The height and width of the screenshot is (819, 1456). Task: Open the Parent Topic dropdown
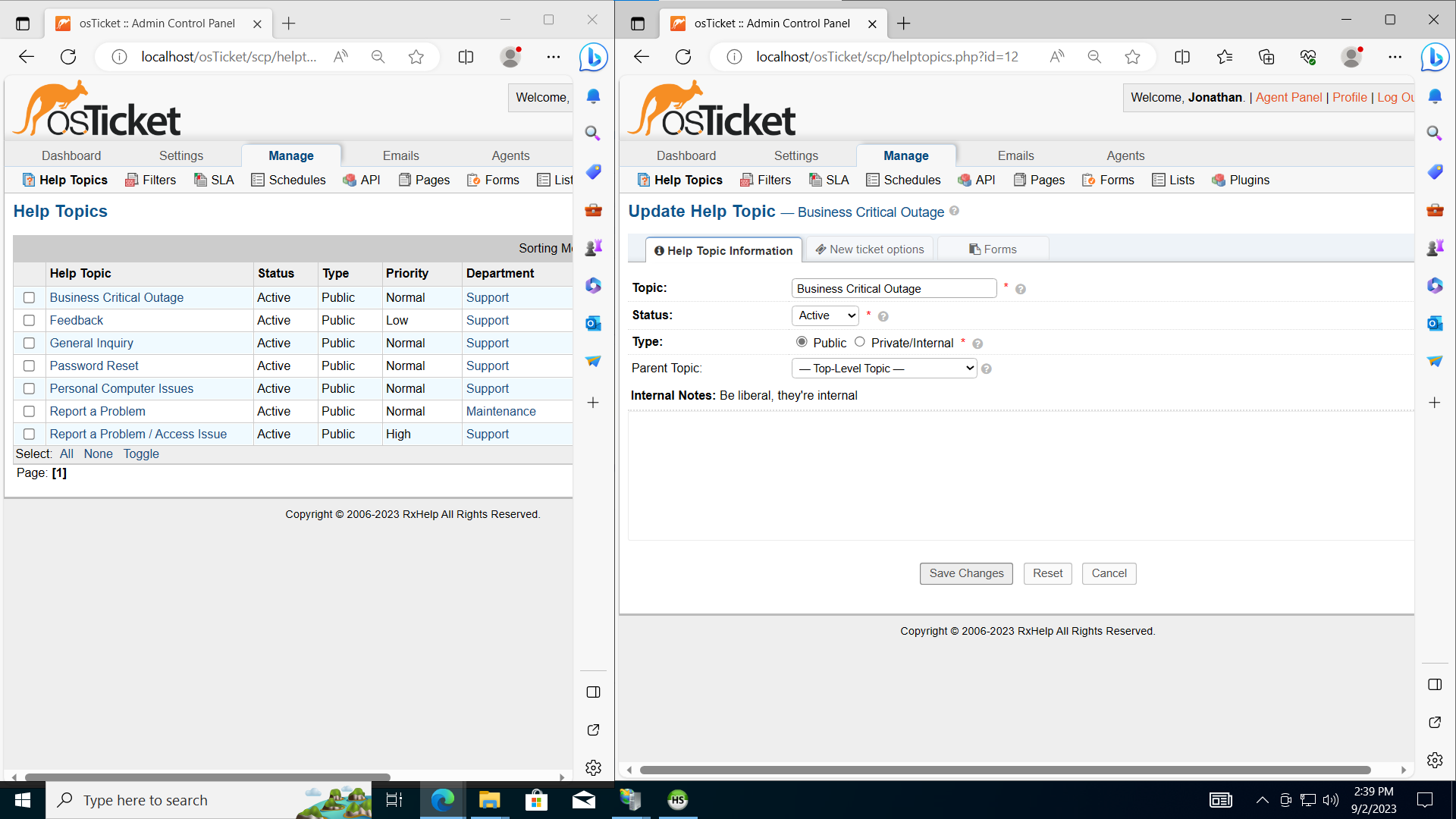coord(883,368)
